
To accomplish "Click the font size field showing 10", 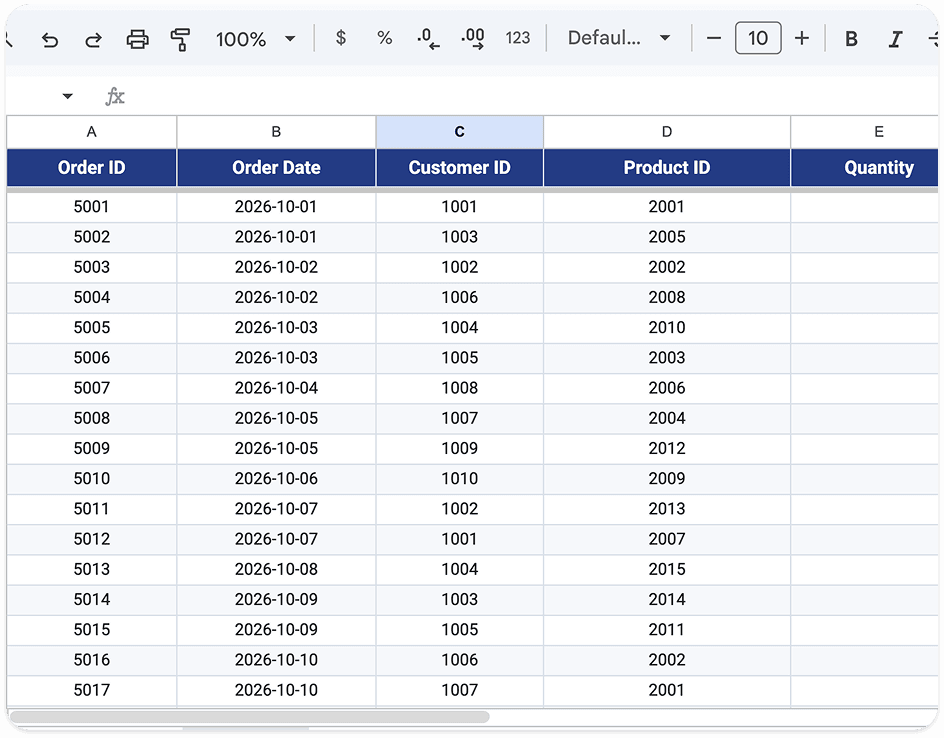I will (x=758, y=38).
